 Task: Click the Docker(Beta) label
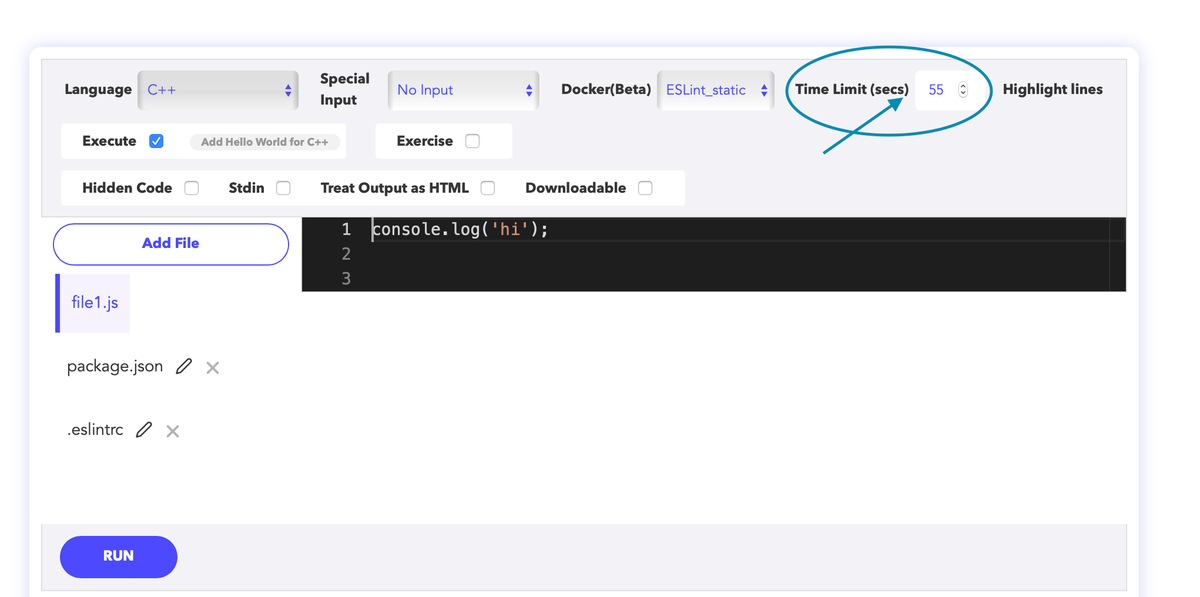click(606, 89)
